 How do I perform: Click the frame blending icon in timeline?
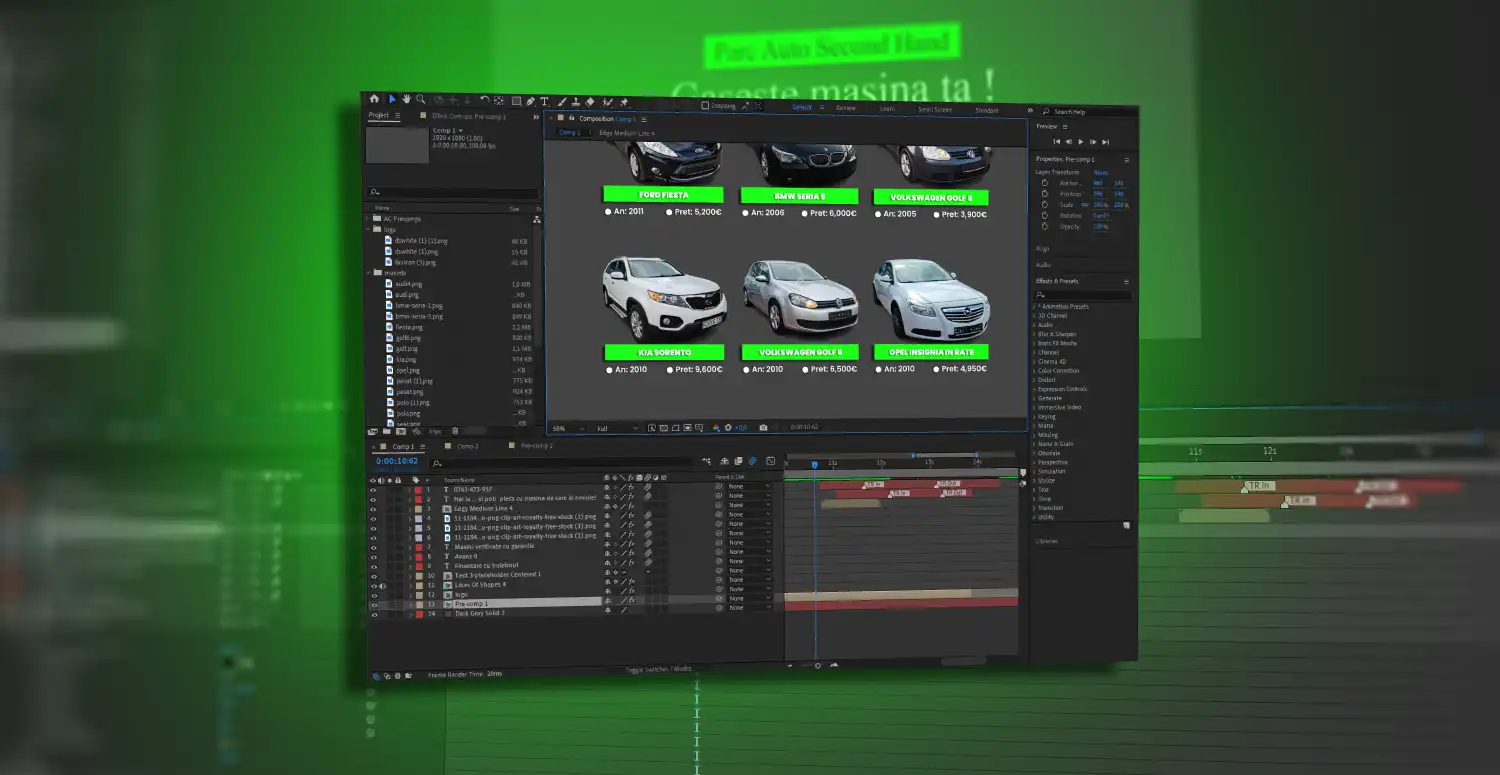738,461
